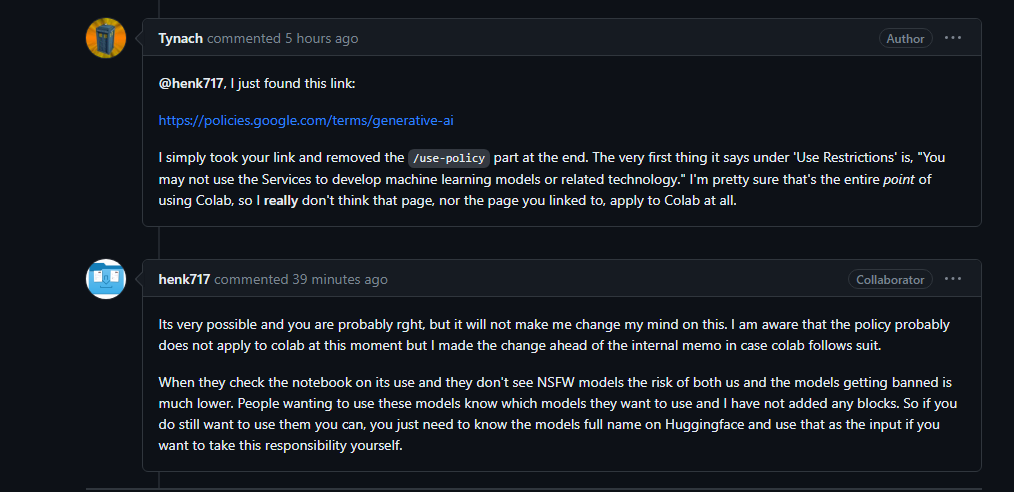The width and height of the screenshot is (1014, 492).
Task: Open henk717's blue avatar profile picture
Action: (x=105, y=279)
